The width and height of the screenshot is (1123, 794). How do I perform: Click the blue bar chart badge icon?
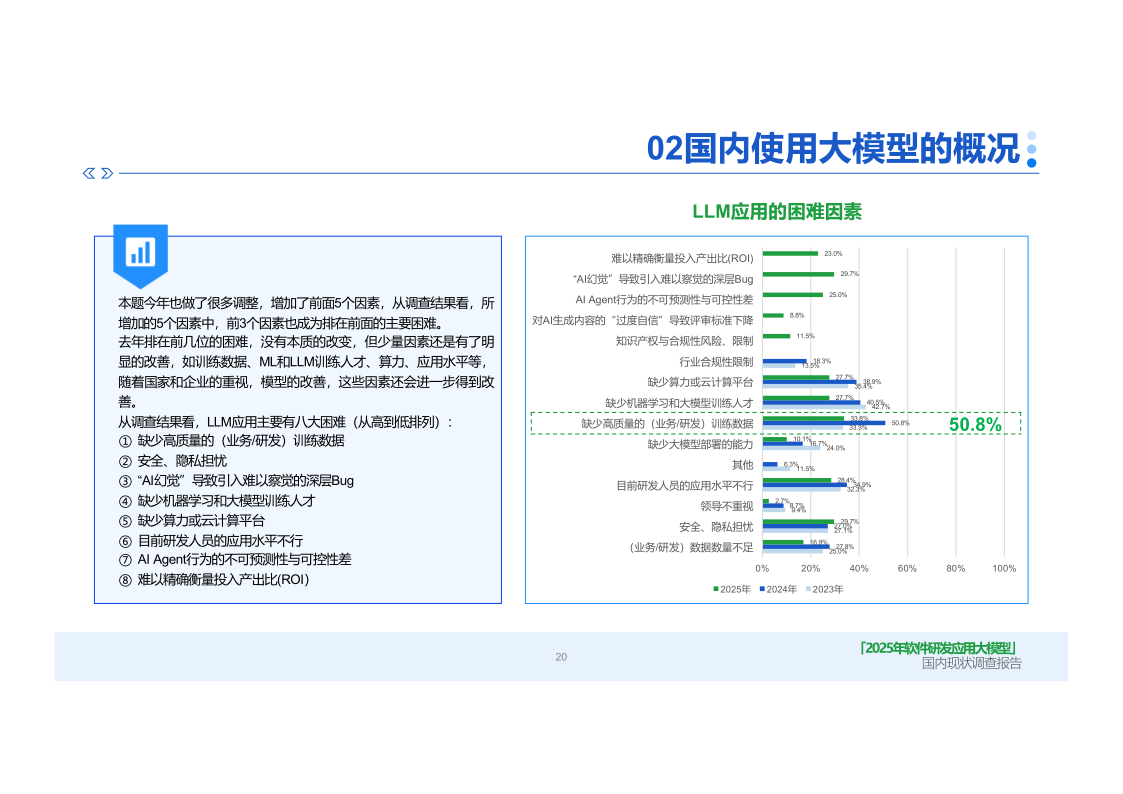coord(140,256)
